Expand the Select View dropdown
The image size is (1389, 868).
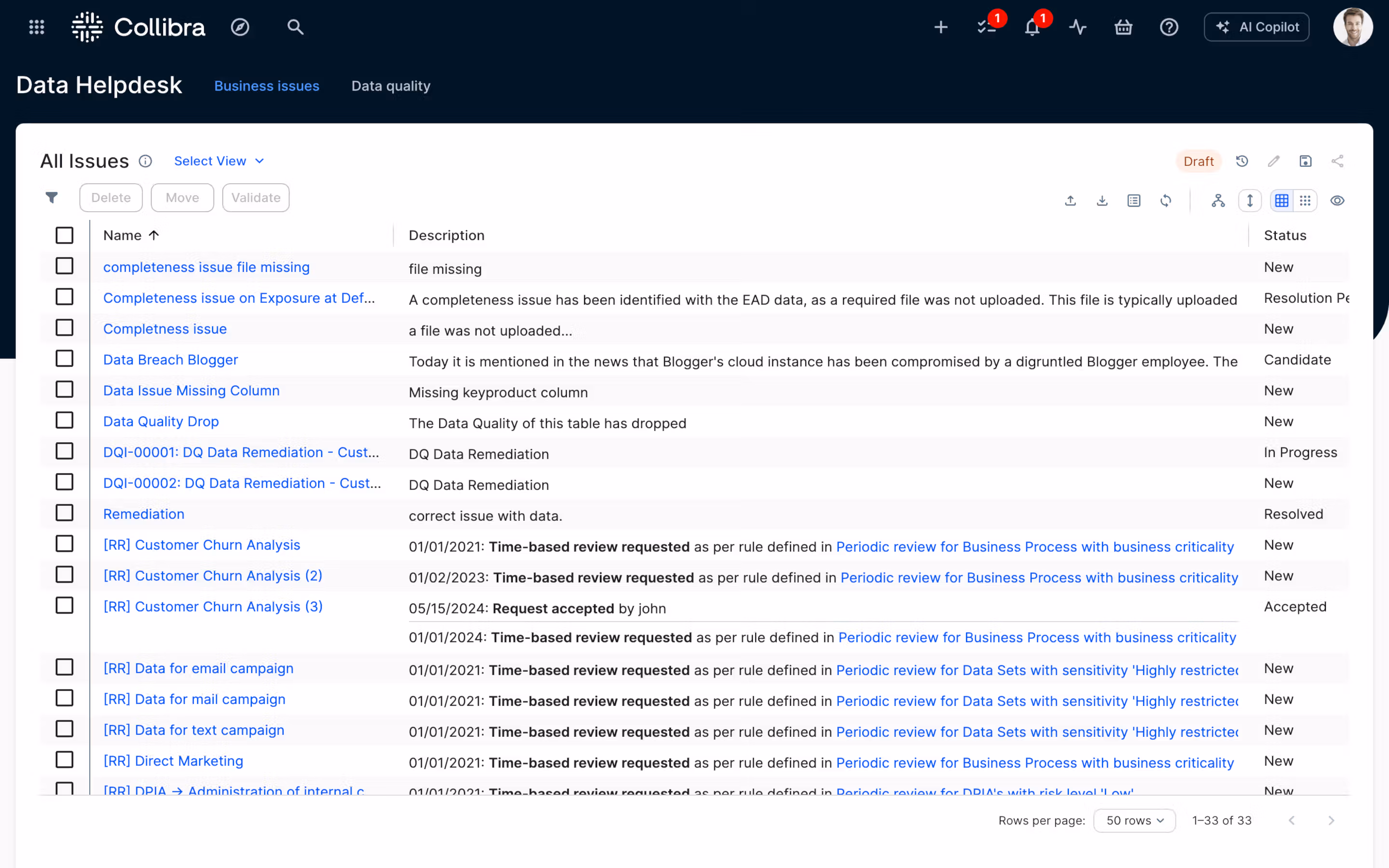coord(218,162)
